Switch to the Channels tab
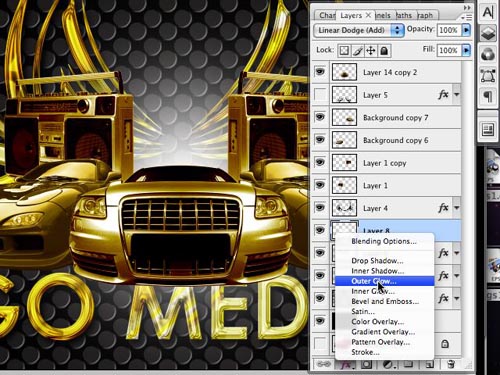 pos(383,15)
